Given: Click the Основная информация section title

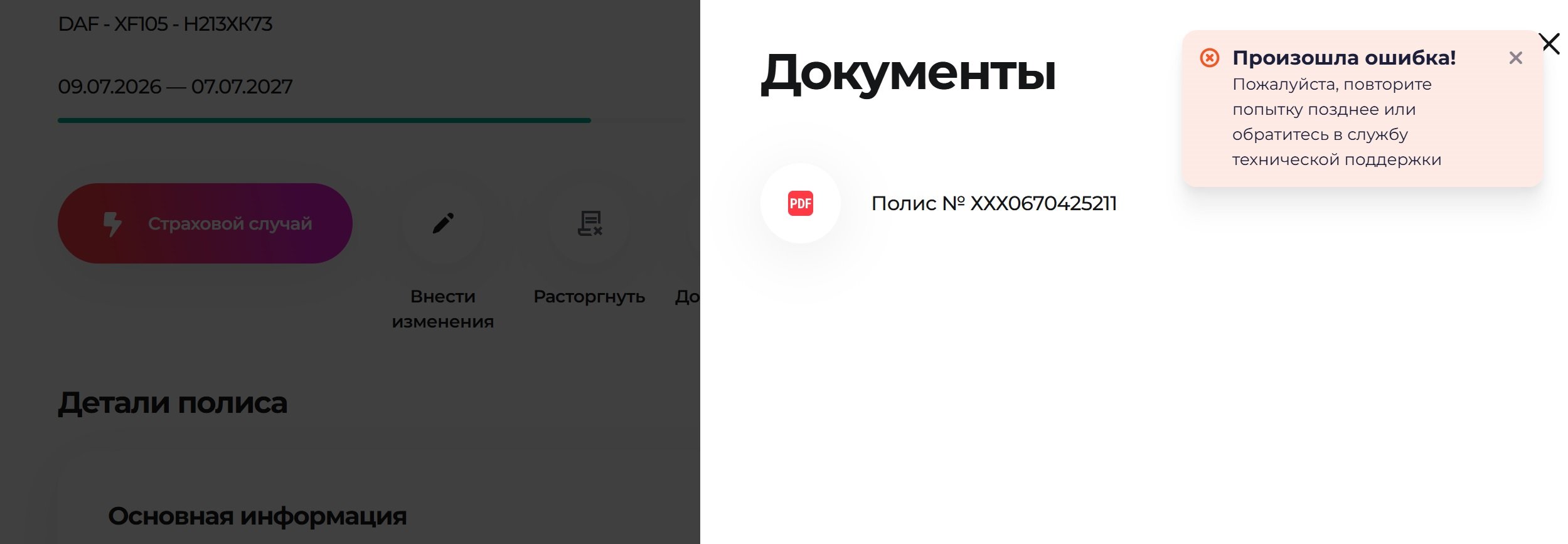Looking at the screenshot, I should (x=257, y=516).
